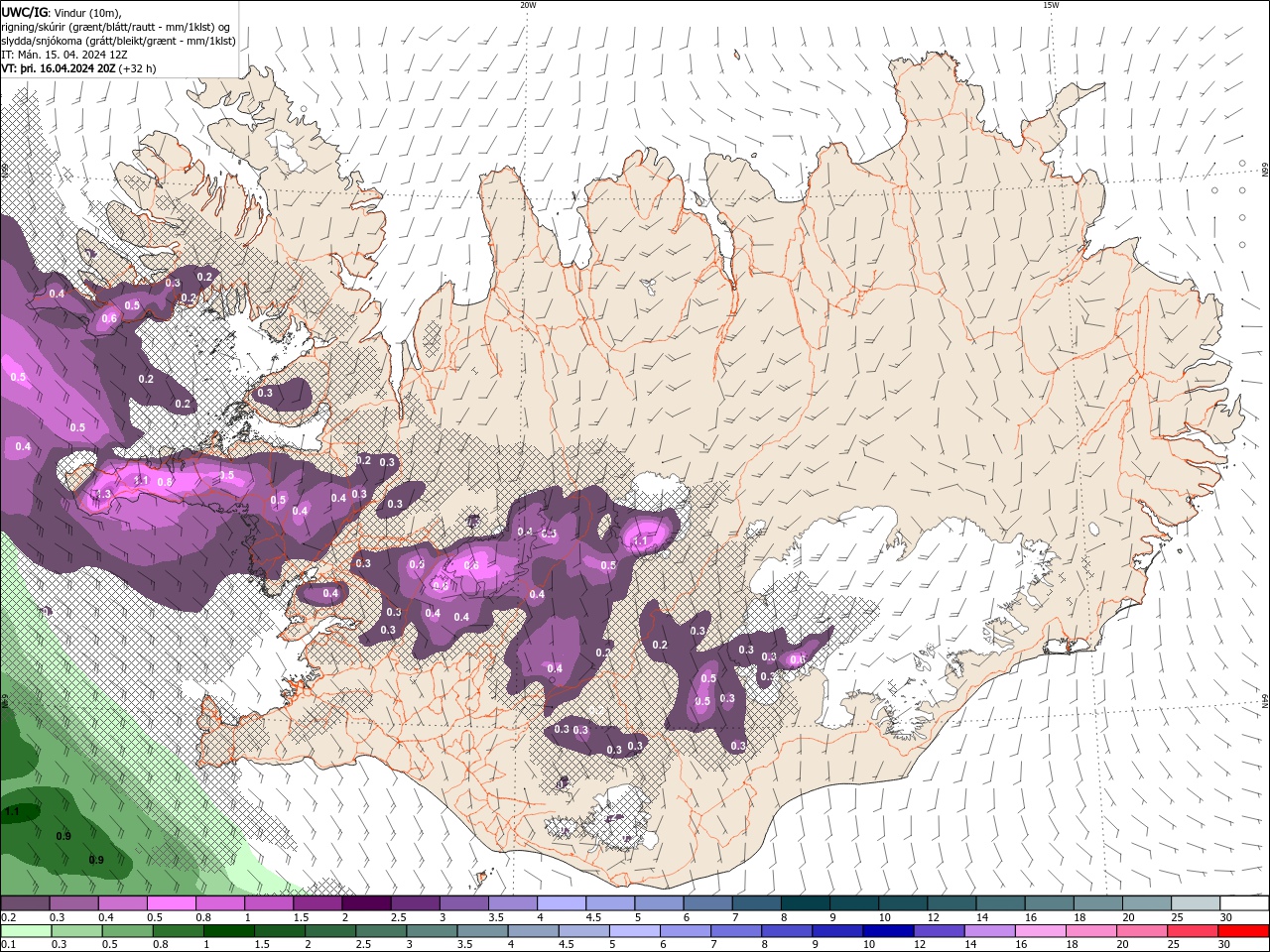Click the slate blue 6 snowfall legend swatch
This screenshot has width=1270, height=952.
pyautogui.click(x=707, y=903)
